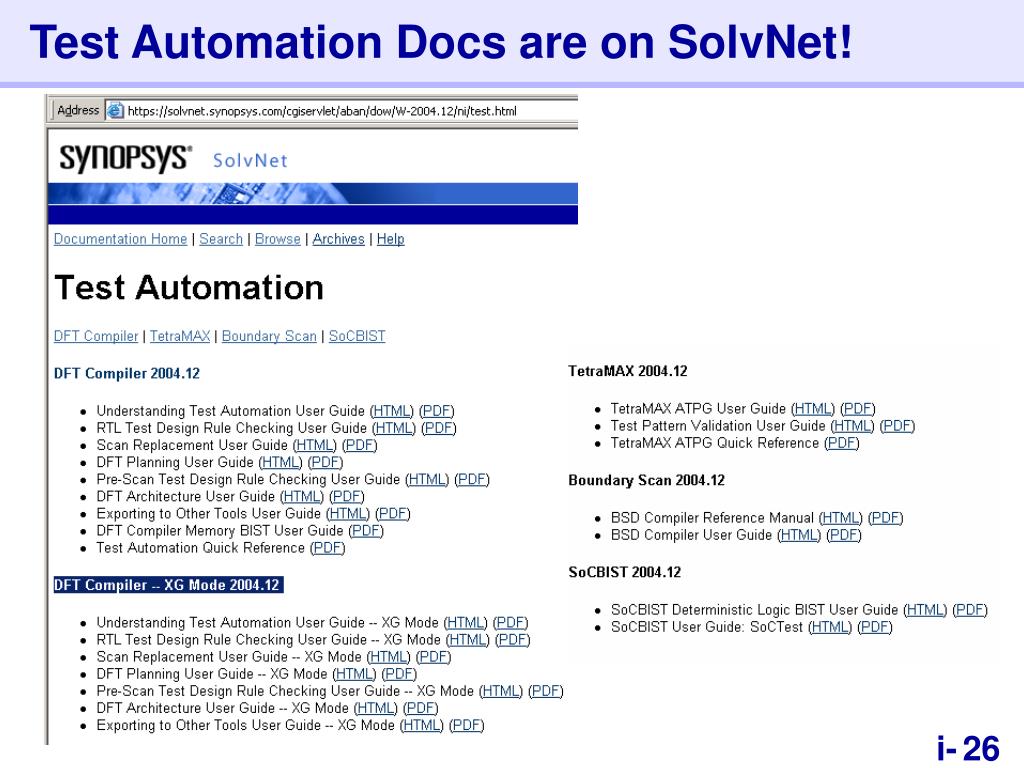Open HTML for Exporting to Other Tools -- XG Mode

422,725
